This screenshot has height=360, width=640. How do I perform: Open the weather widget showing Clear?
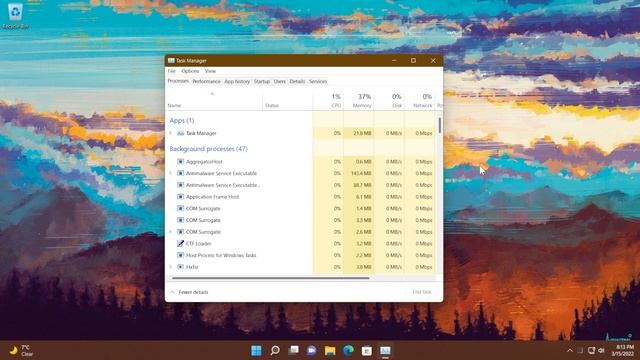click(x=21, y=350)
